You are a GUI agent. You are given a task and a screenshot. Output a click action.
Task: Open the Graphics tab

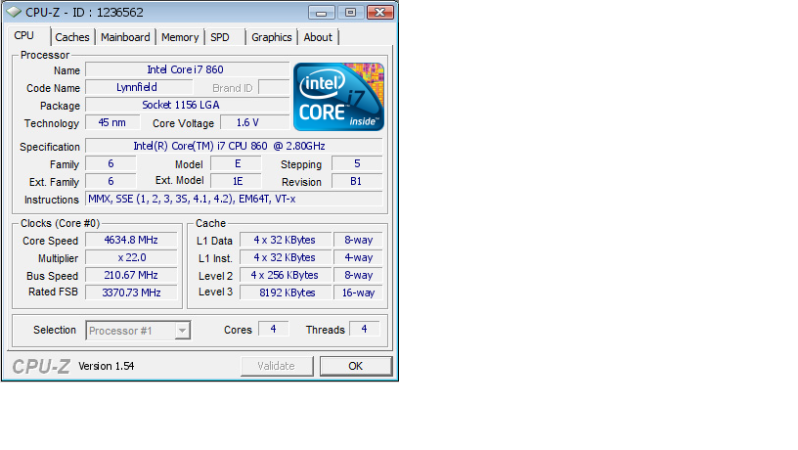pos(271,37)
